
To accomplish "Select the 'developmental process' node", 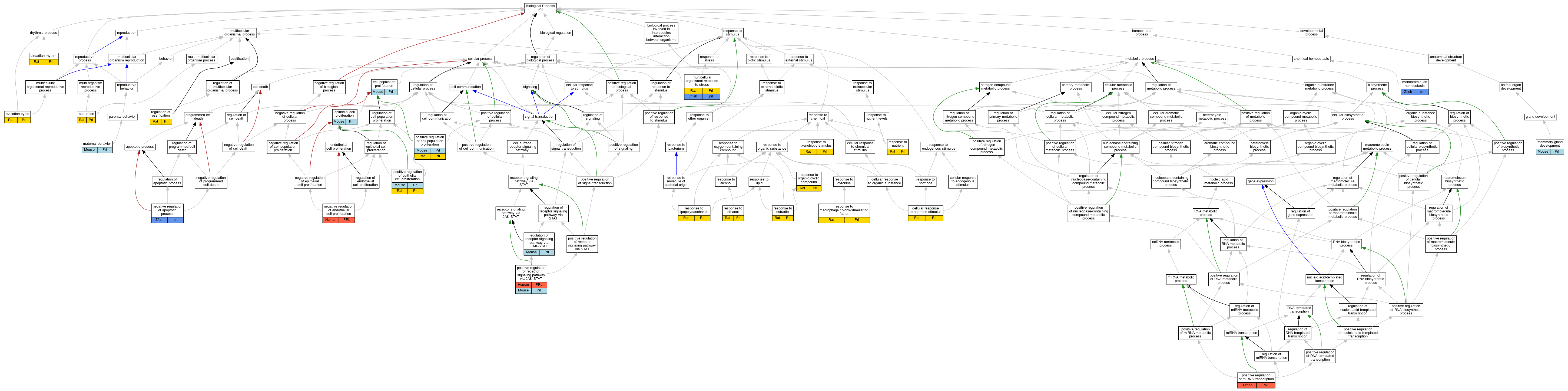I will coord(1311,33).
